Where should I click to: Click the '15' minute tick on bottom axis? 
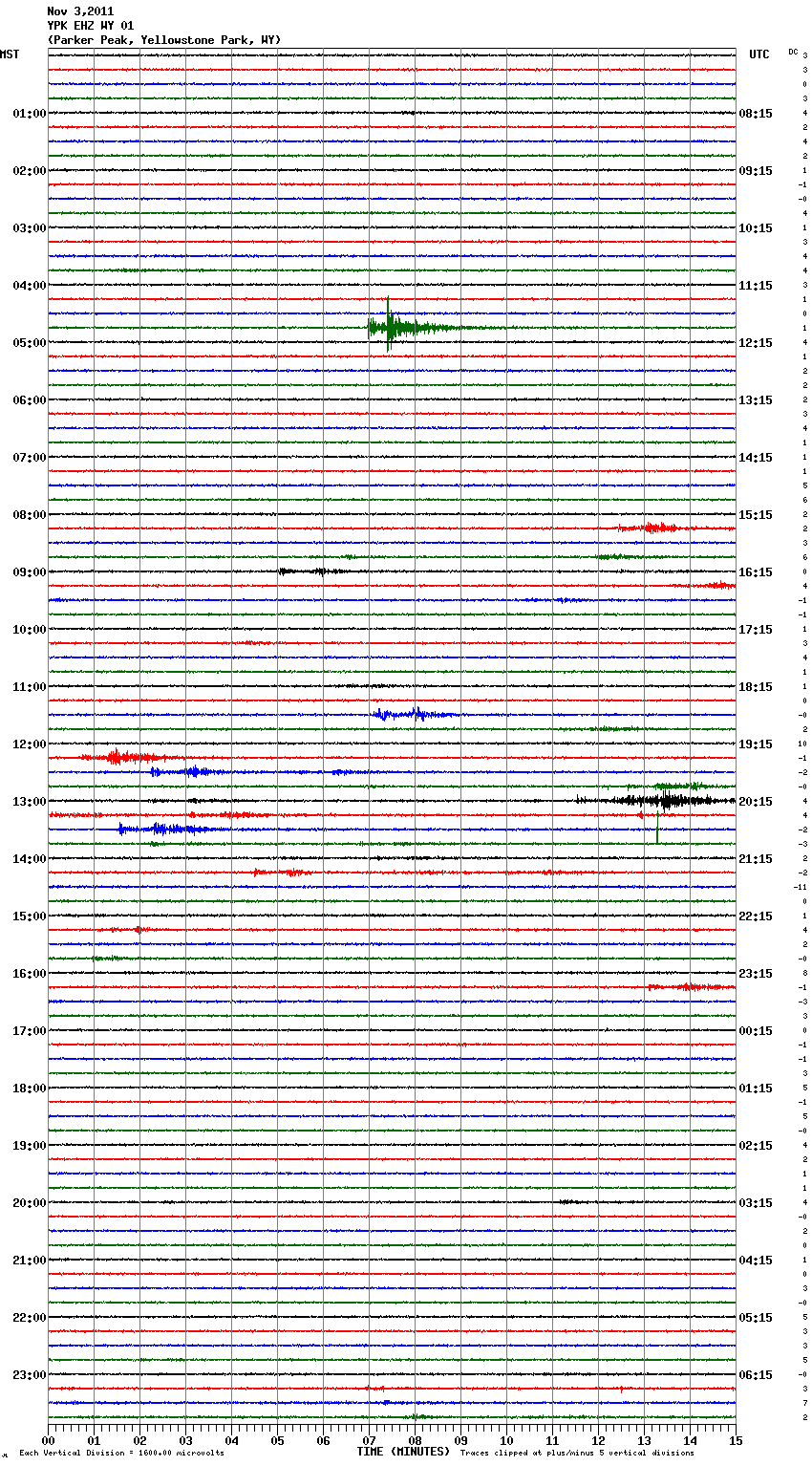736,1440
